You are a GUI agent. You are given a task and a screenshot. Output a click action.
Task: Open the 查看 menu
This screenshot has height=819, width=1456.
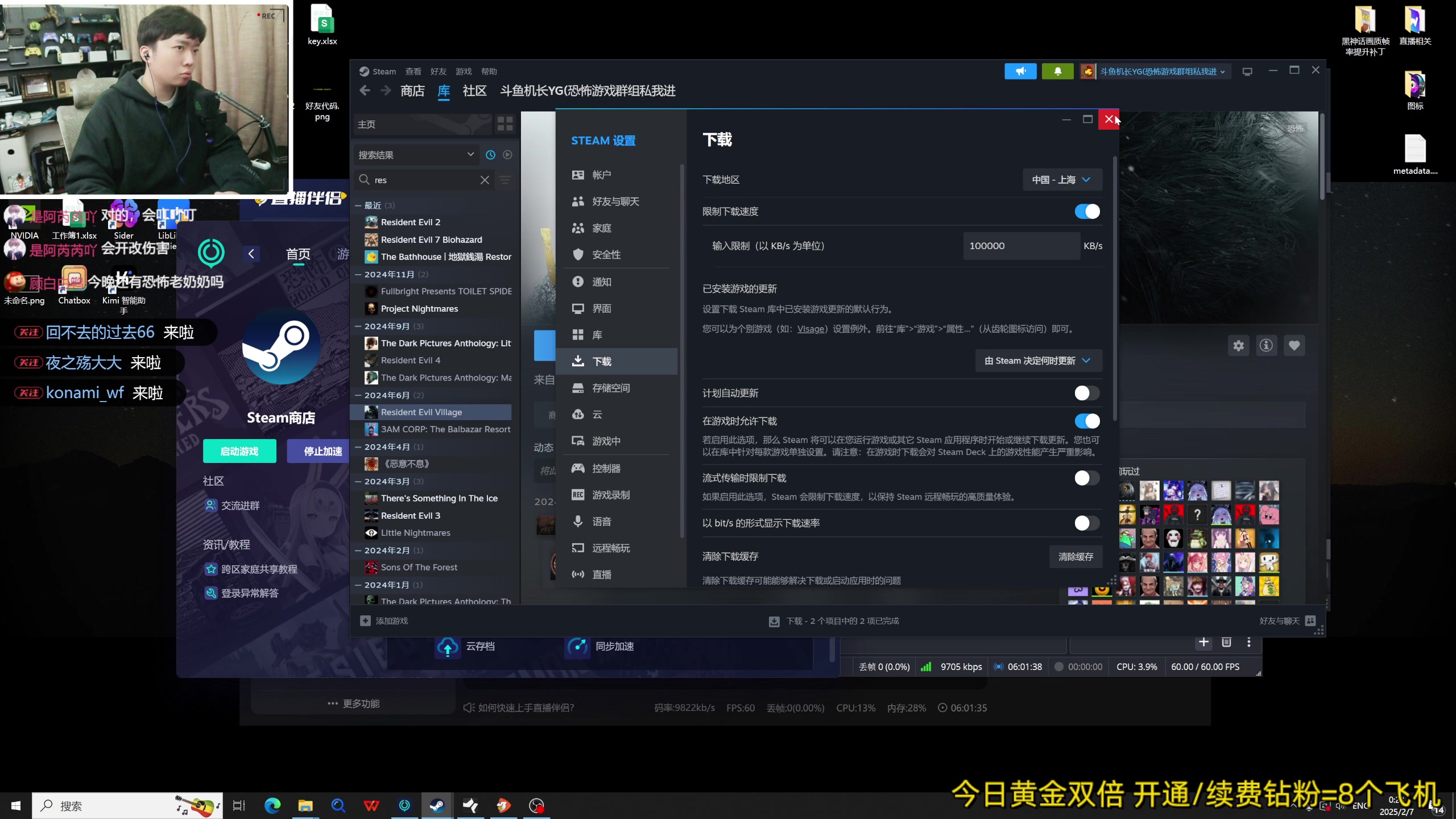[413, 71]
